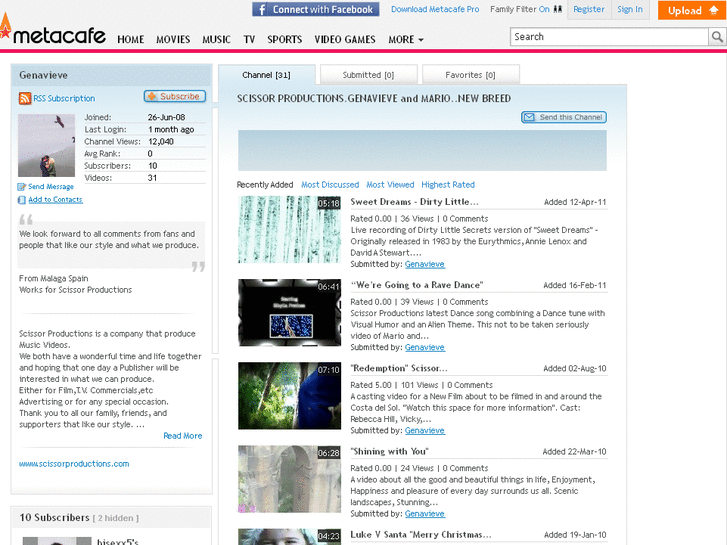The image size is (727, 545).
Task: Subscribe to Genavieve's channel
Action: [174, 97]
